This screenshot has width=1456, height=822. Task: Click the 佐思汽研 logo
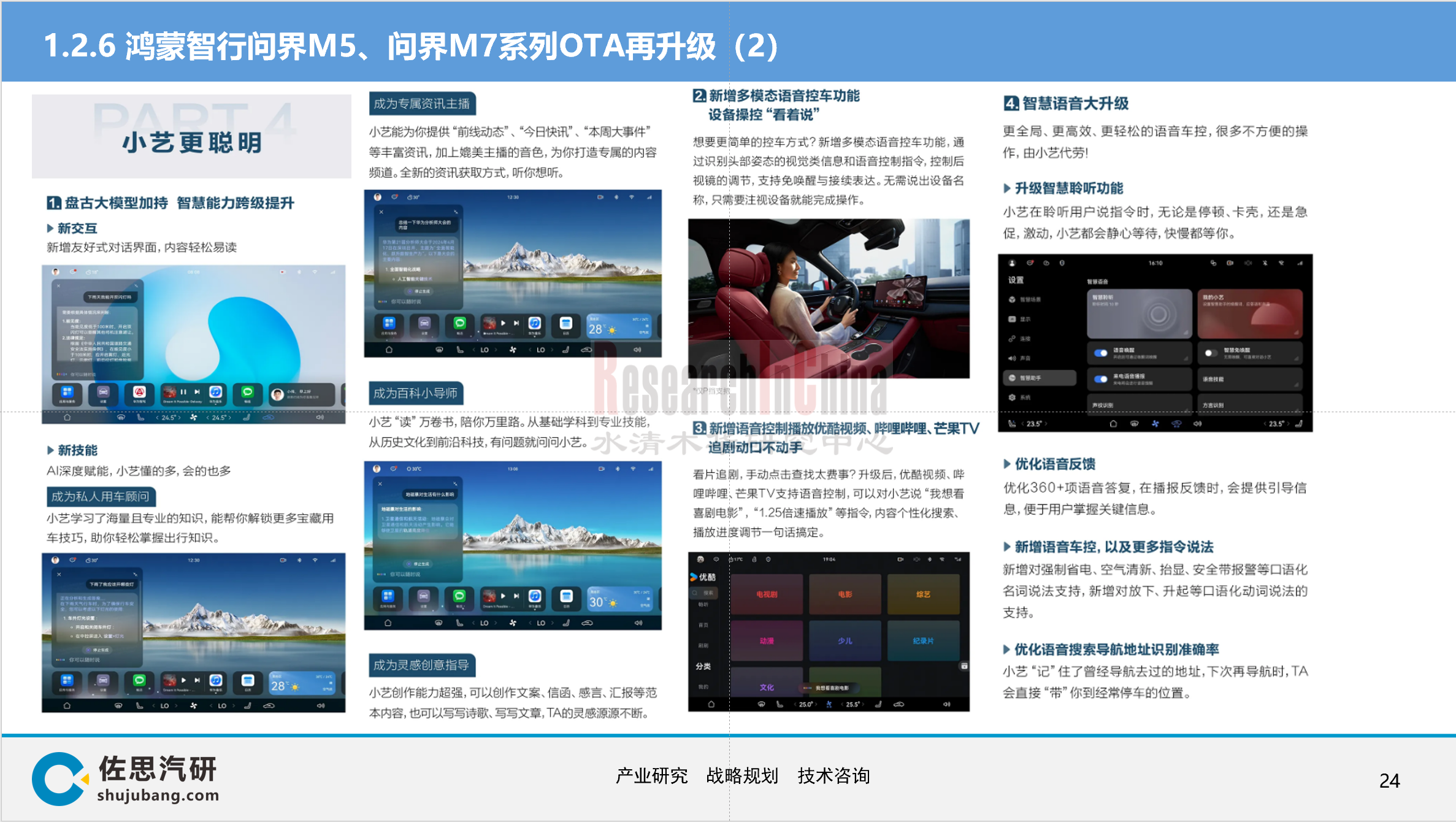coord(125,778)
